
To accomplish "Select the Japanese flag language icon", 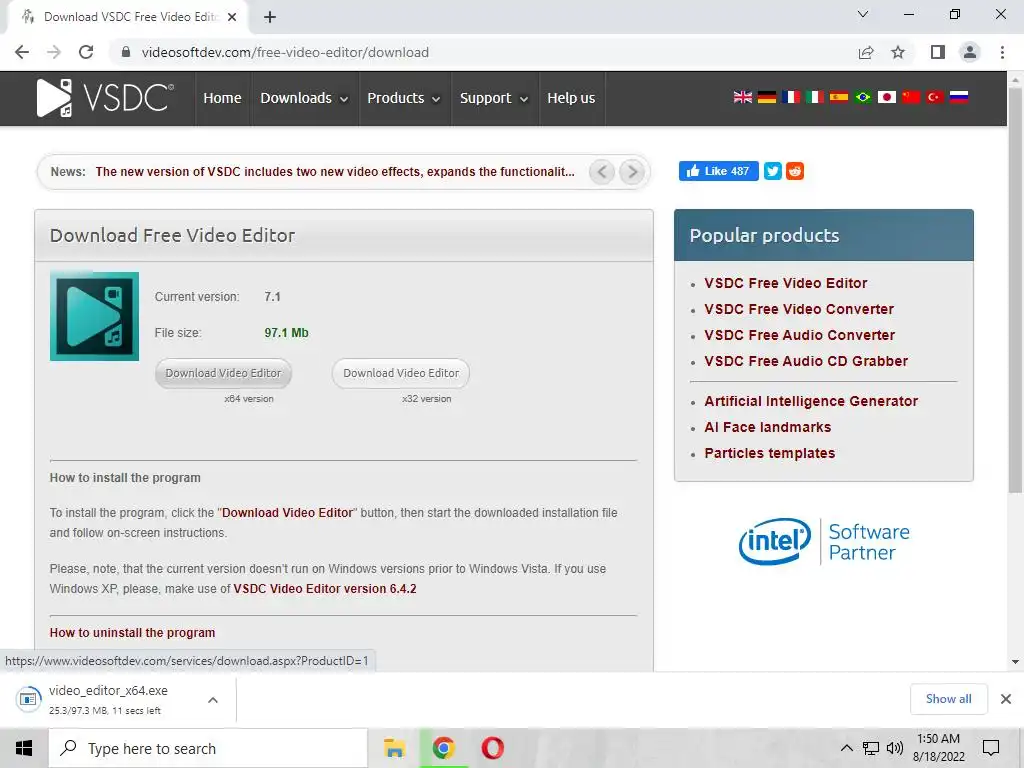I will pos(886,97).
